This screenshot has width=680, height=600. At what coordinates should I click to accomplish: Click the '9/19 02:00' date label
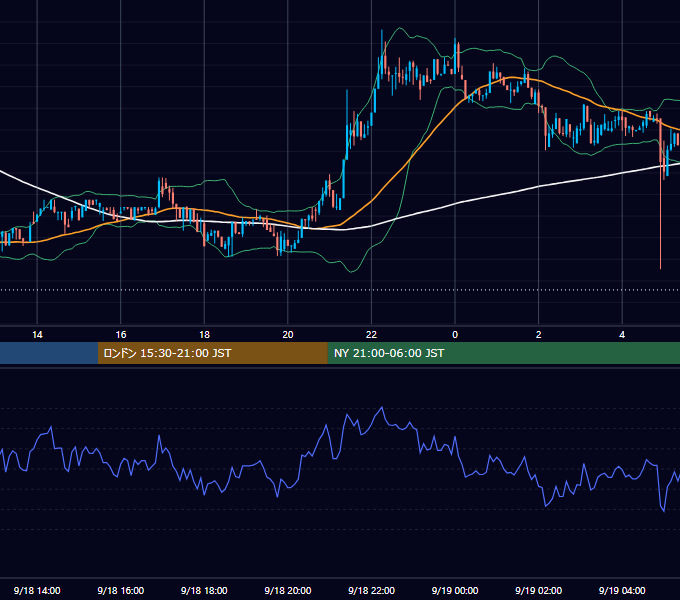pos(538,590)
